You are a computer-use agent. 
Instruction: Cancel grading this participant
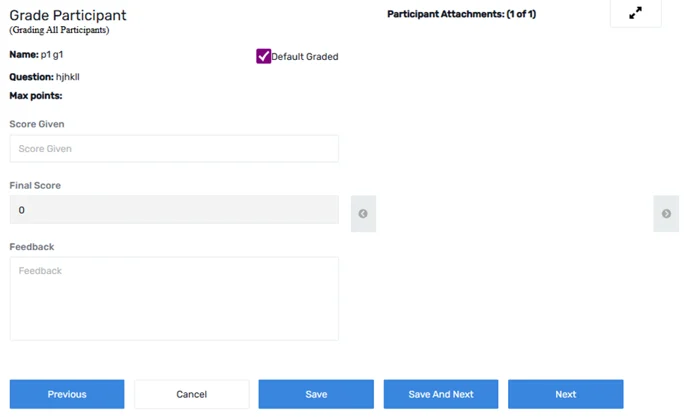192,394
